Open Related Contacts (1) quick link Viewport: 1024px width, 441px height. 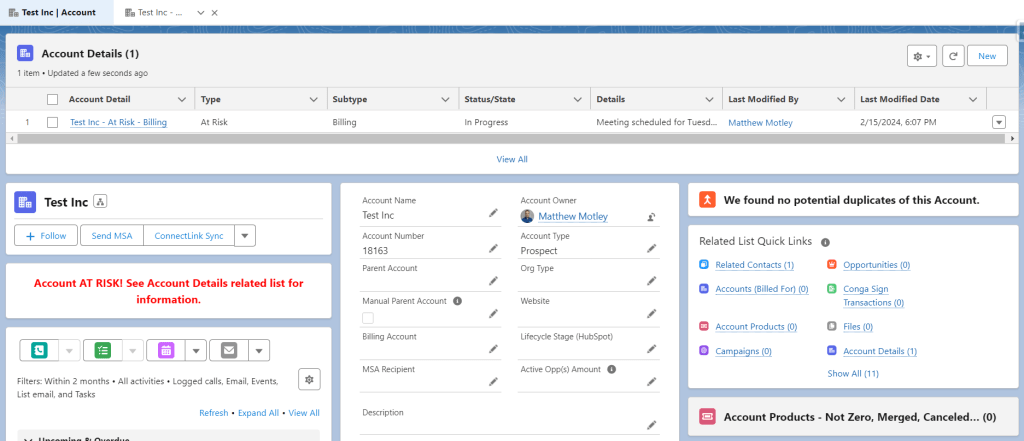pos(754,265)
